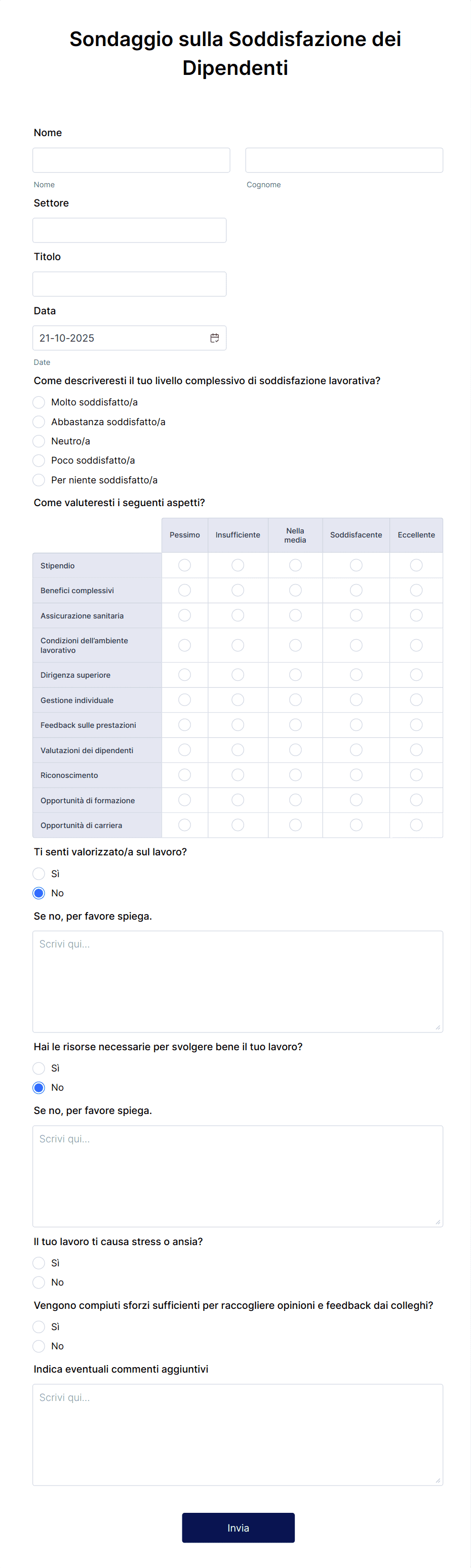Image resolution: width=471 pixels, height=1568 pixels.
Task: Select Sì for 'Ti senti valorizzato/a'
Action: coord(38,874)
